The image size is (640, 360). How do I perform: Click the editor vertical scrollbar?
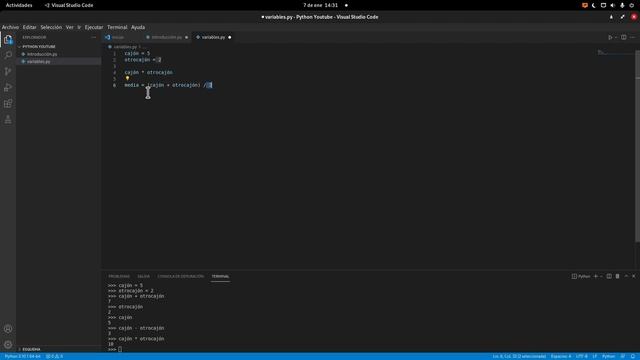click(638, 147)
